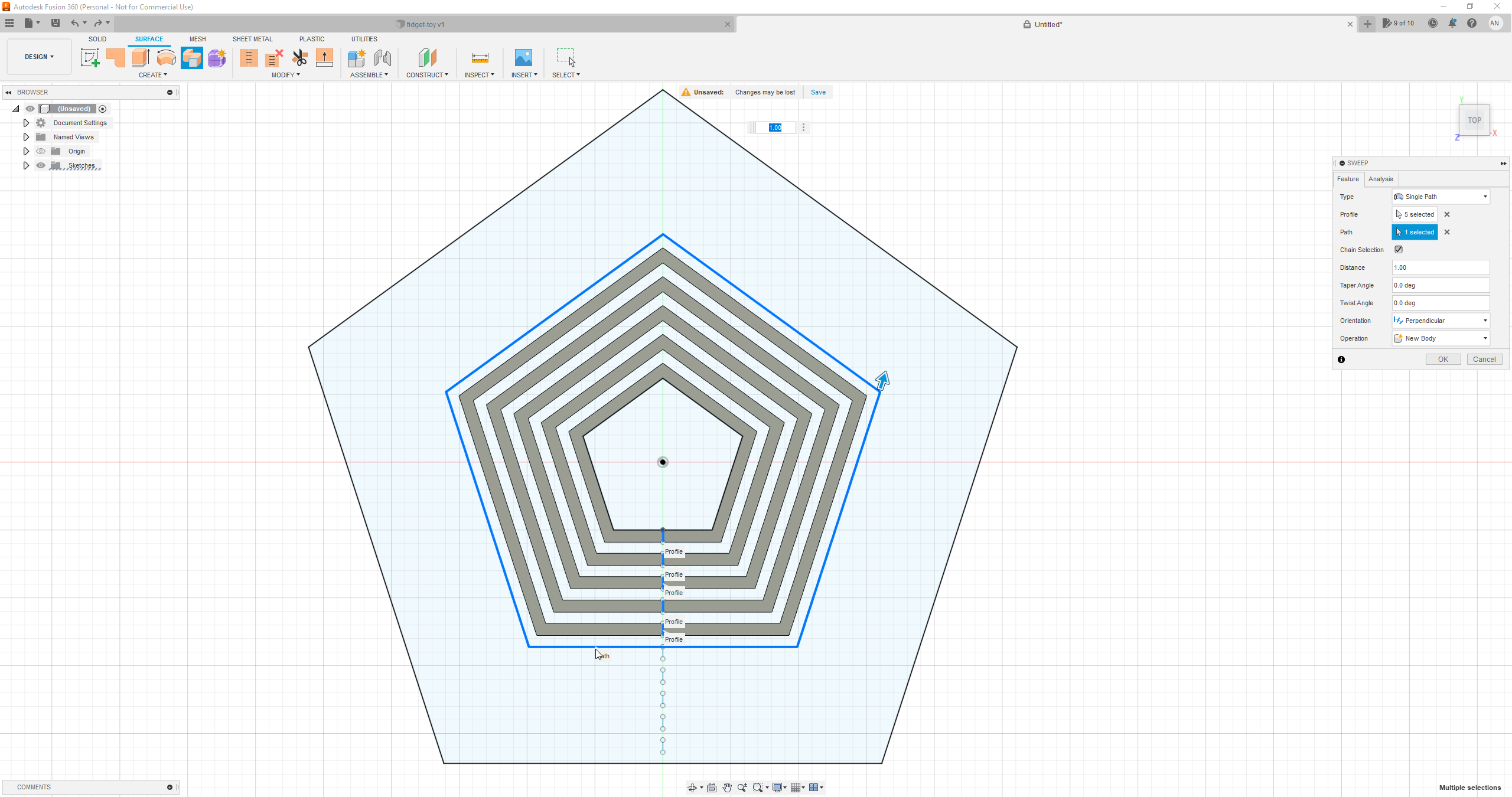The height and width of the screenshot is (797, 1512).
Task: Expand the Document Settings tree item
Action: (x=26, y=122)
